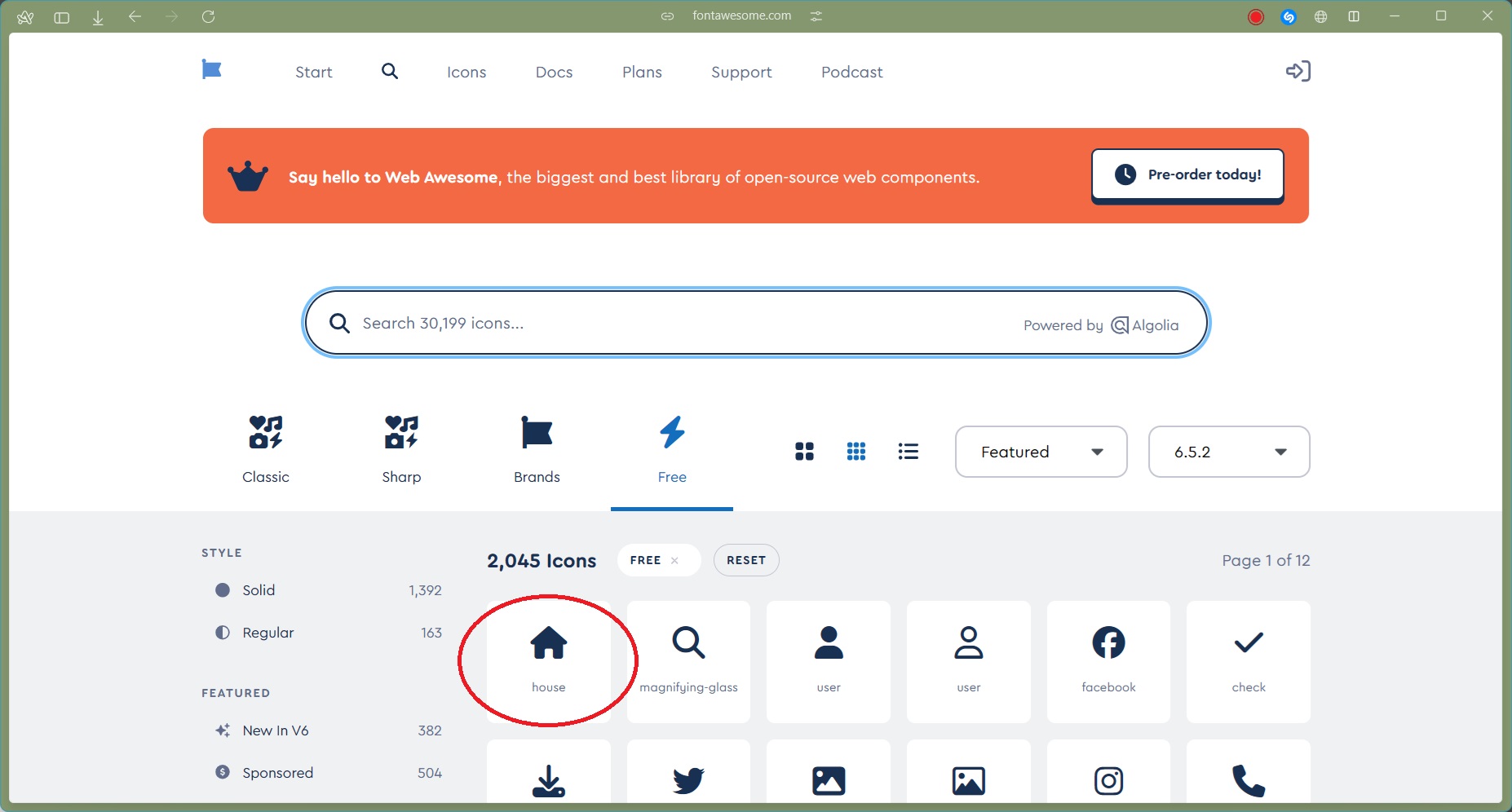
Task: Open search via the navigation magnifier icon
Action: click(390, 72)
